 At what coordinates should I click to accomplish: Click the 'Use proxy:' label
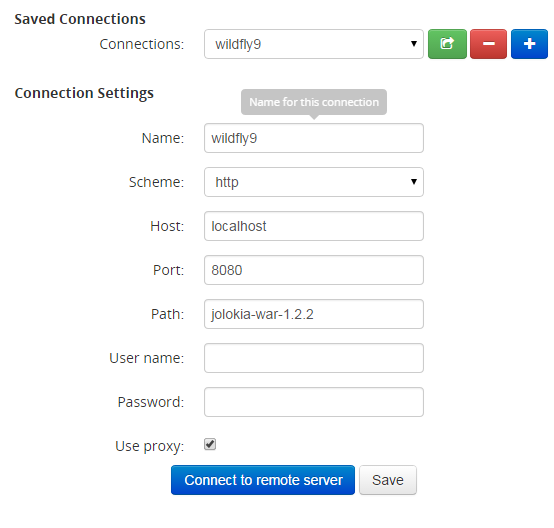149,446
